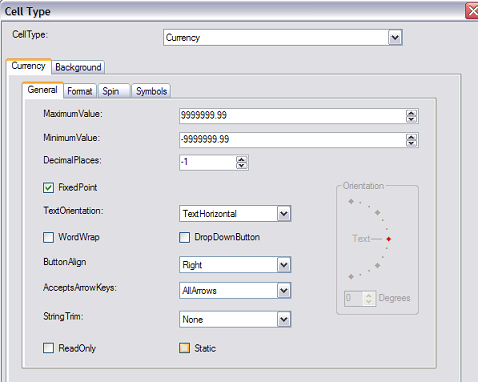The height and width of the screenshot is (382, 478).
Task: Decrease MaximumValue with spinner down arrow
Action: (411, 119)
